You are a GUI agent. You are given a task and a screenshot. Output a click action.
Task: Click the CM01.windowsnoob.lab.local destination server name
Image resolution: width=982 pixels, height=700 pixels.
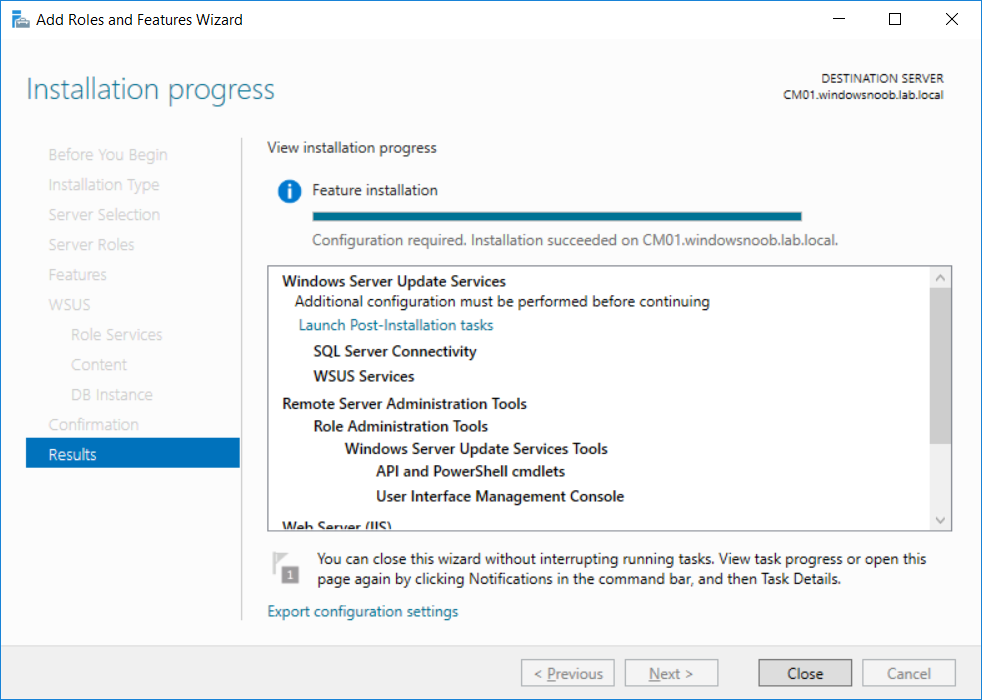coord(863,95)
